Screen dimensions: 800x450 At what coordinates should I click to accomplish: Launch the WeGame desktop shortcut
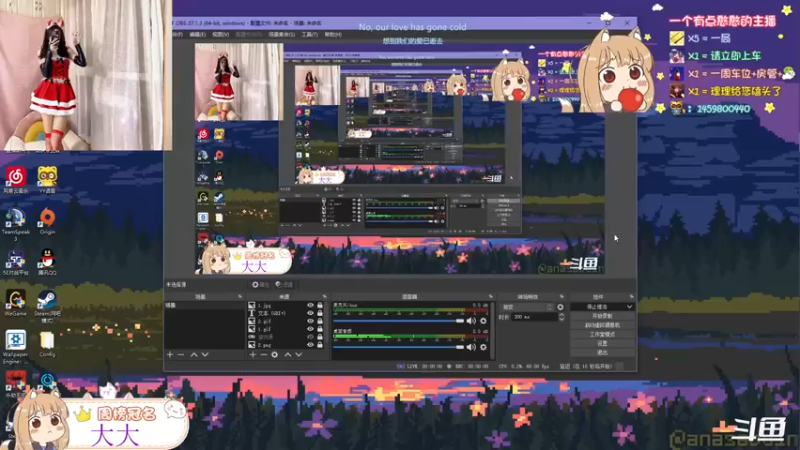point(16,303)
